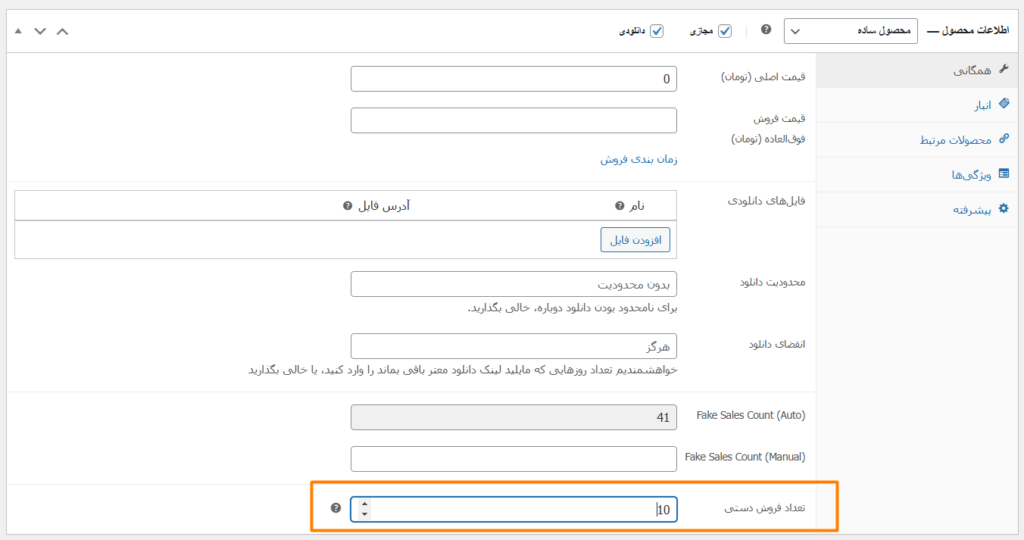This screenshot has width=1024, height=540.
Task: Toggle the دانلودی (Downloadable) checkbox
Action: (657, 31)
